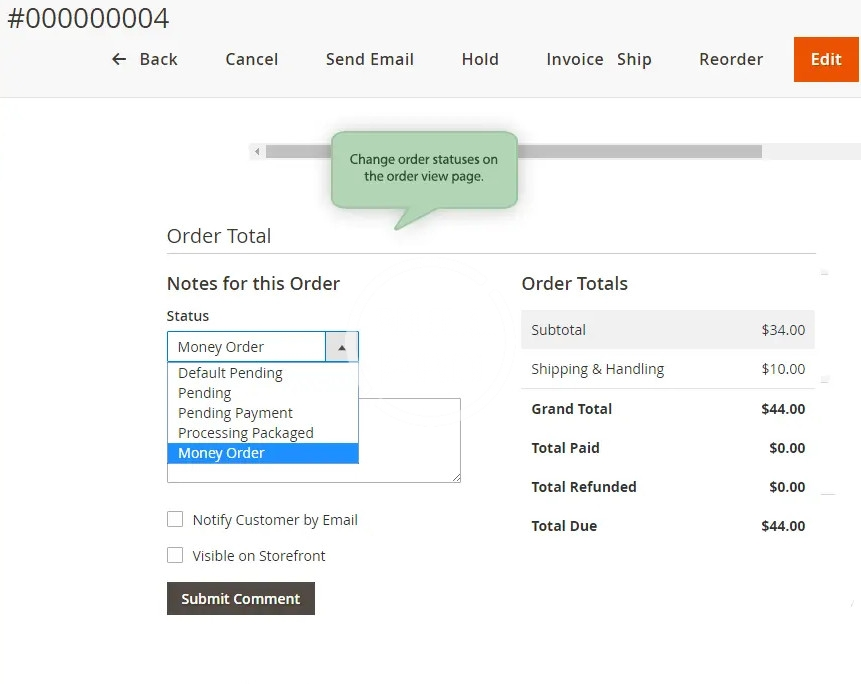The image size is (861, 684).
Task: Choose Pending in the status list
Action: 204,393
